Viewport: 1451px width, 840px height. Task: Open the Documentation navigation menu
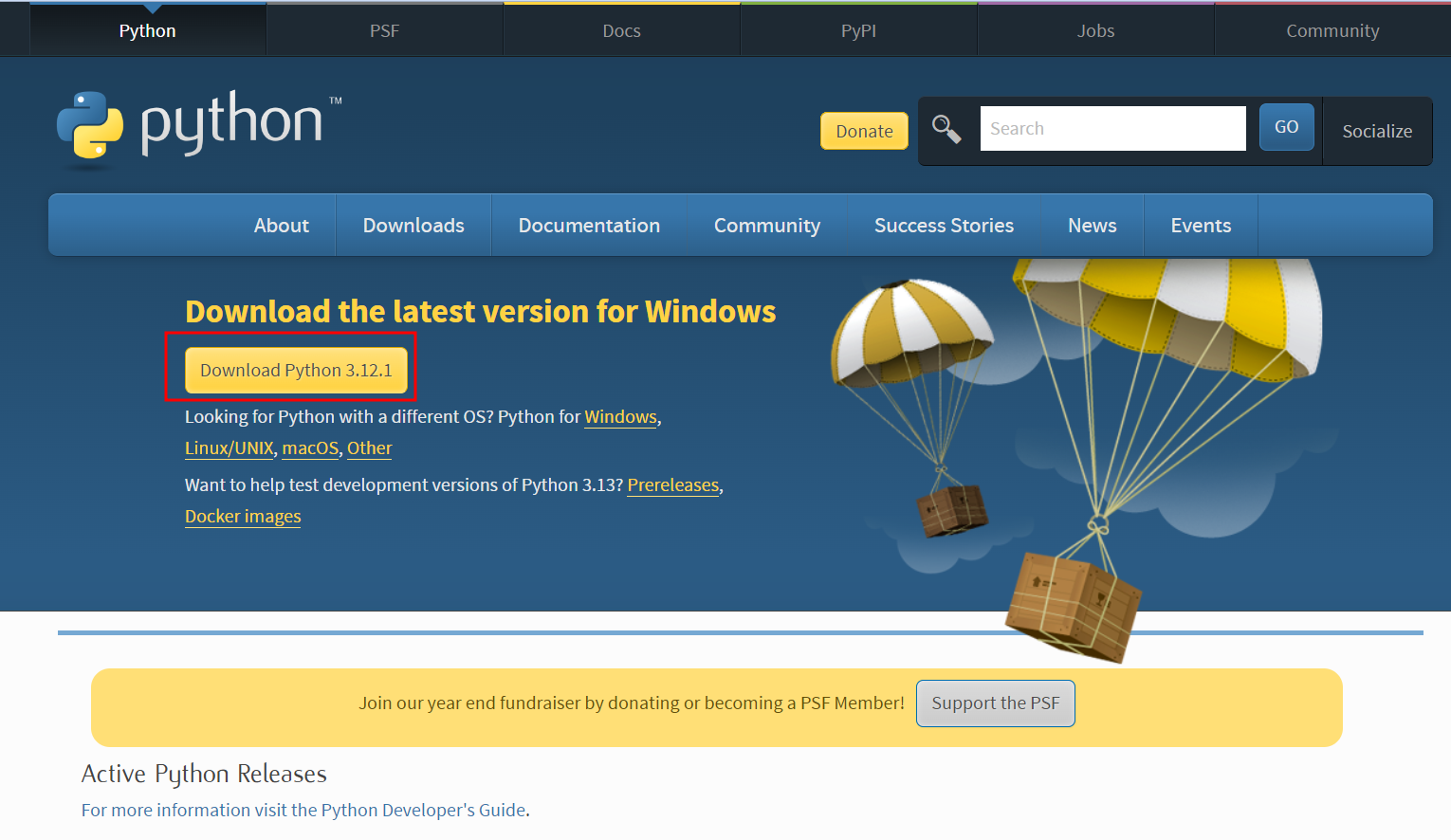pos(589,225)
